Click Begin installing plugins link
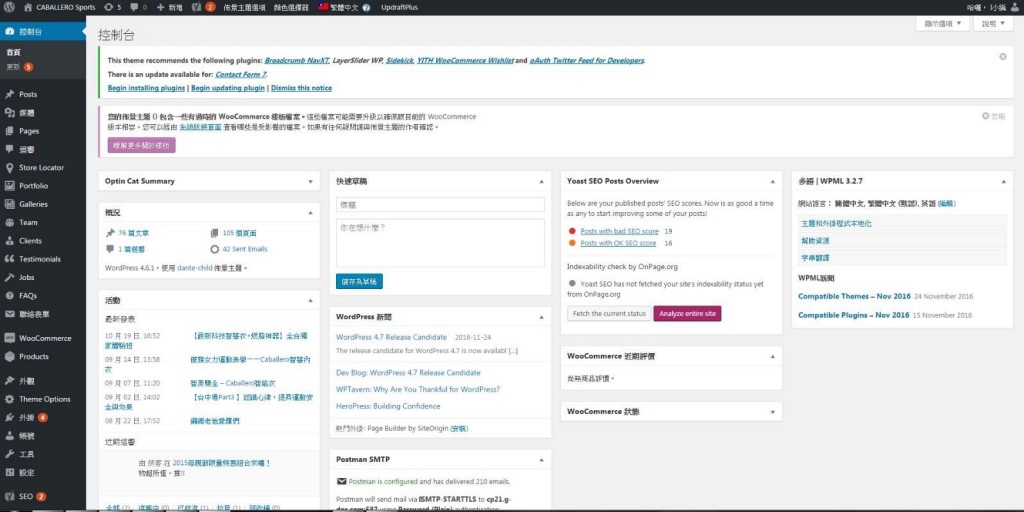Image resolution: width=1024 pixels, height=512 pixels. tap(146, 88)
